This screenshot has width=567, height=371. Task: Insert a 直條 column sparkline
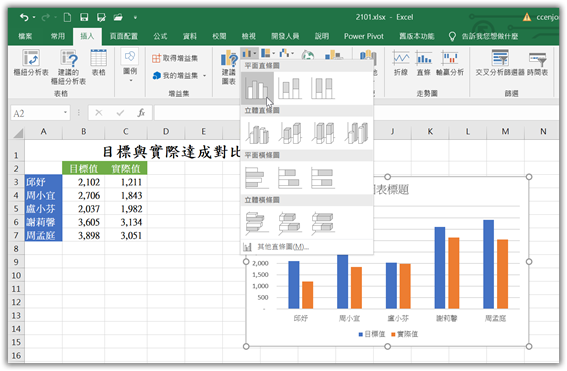[x=423, y=63]
